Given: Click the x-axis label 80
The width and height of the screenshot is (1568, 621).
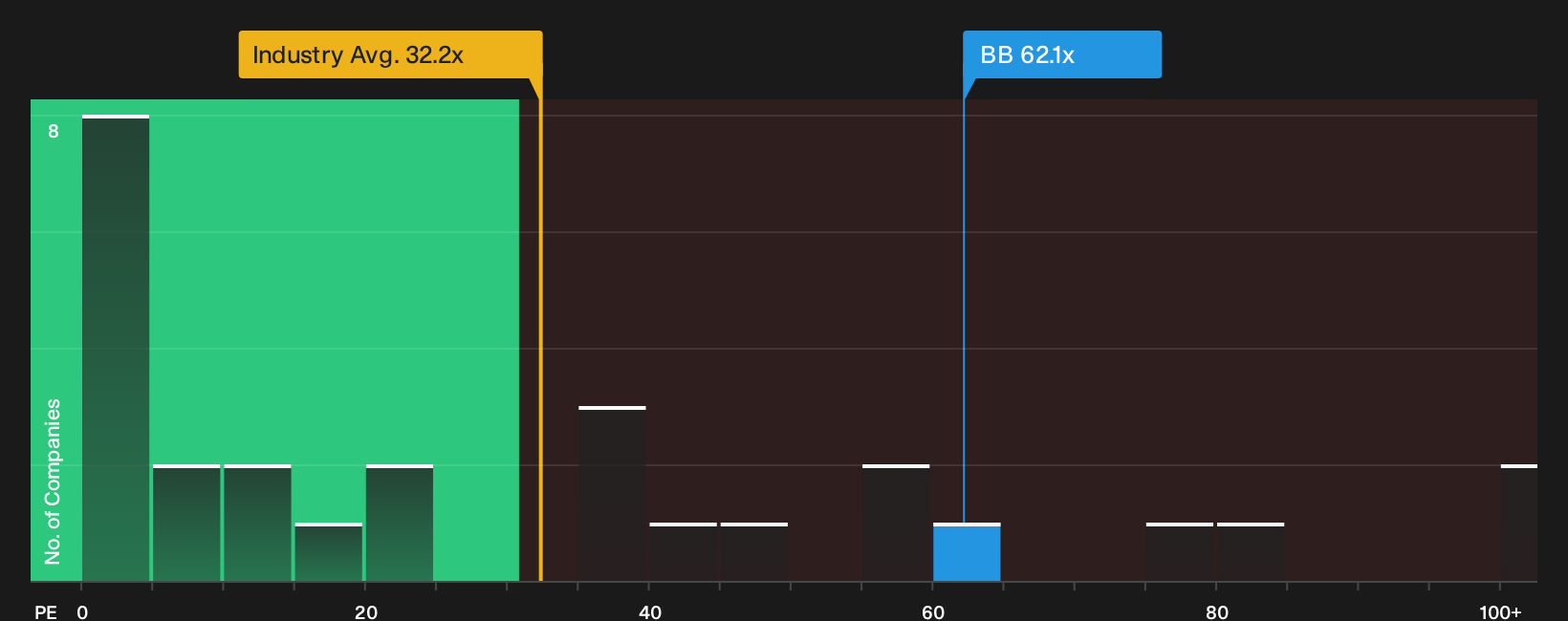Looking at the screenshot, I should coord(1217,612).
